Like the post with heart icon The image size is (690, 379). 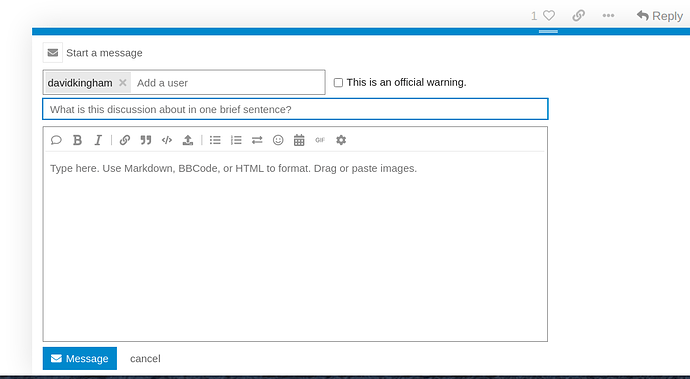coord(549,16)
